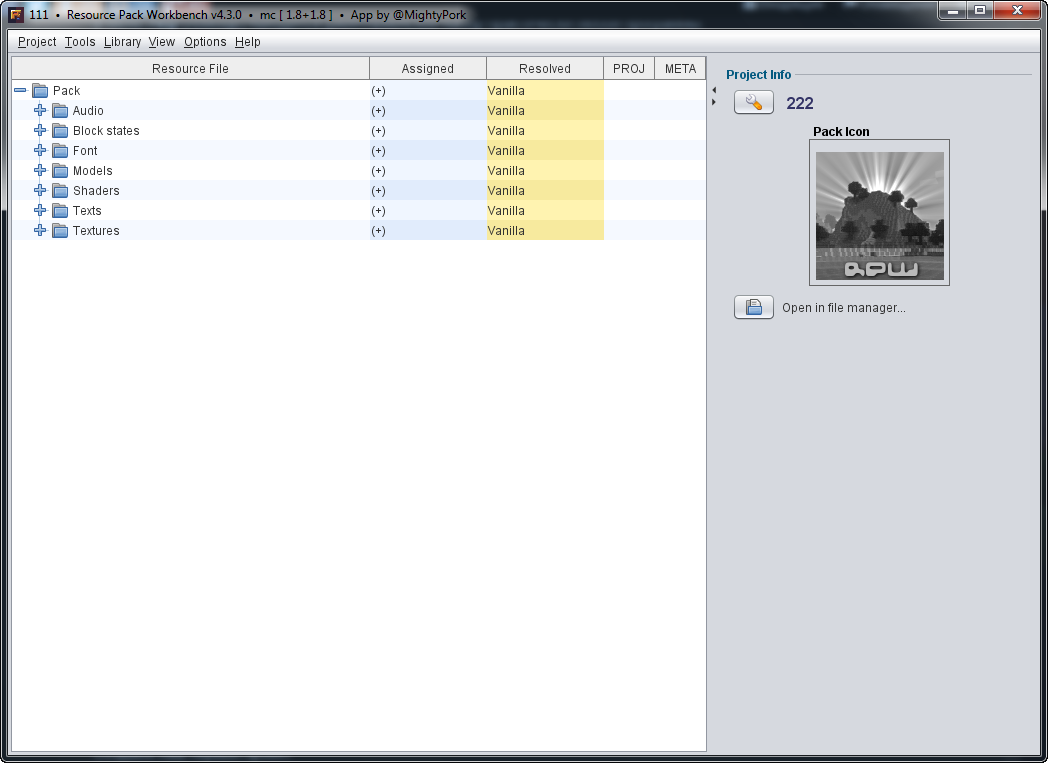Open the Library menu
The image size is (1048, 763).
(122, 42)
